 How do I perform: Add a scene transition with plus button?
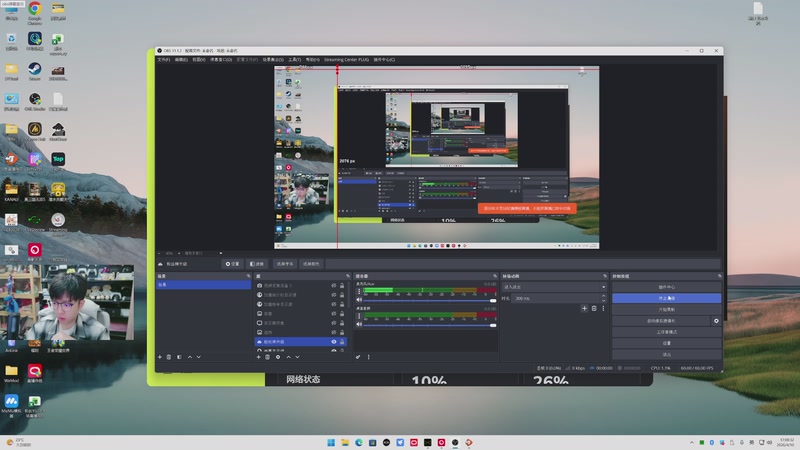[x=584, y=308]
